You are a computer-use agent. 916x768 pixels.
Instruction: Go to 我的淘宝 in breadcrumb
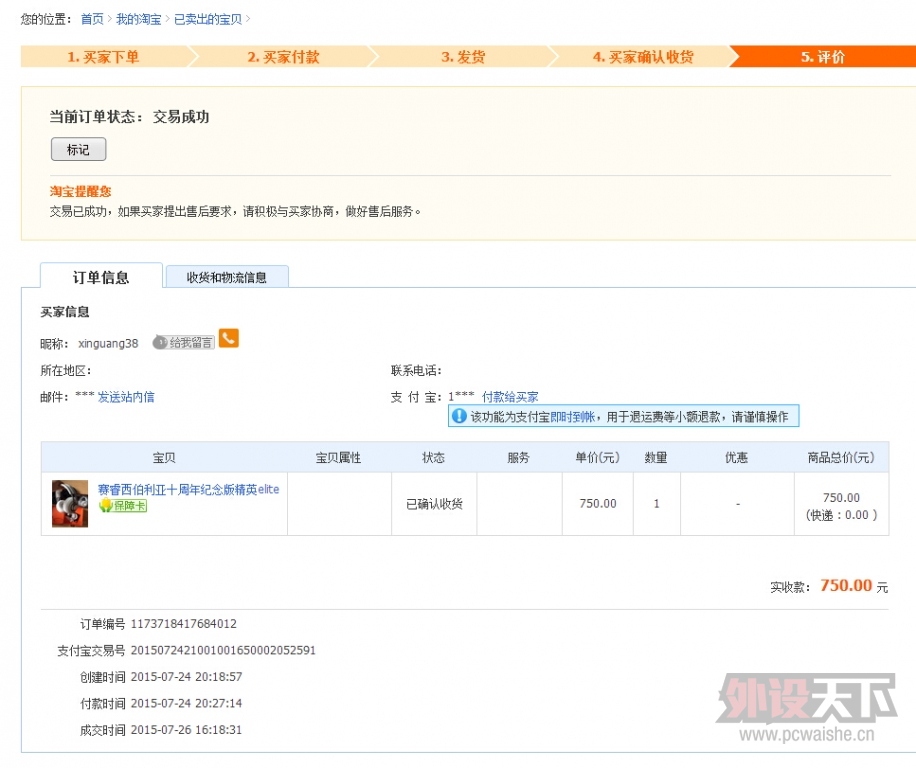(138, 19)
